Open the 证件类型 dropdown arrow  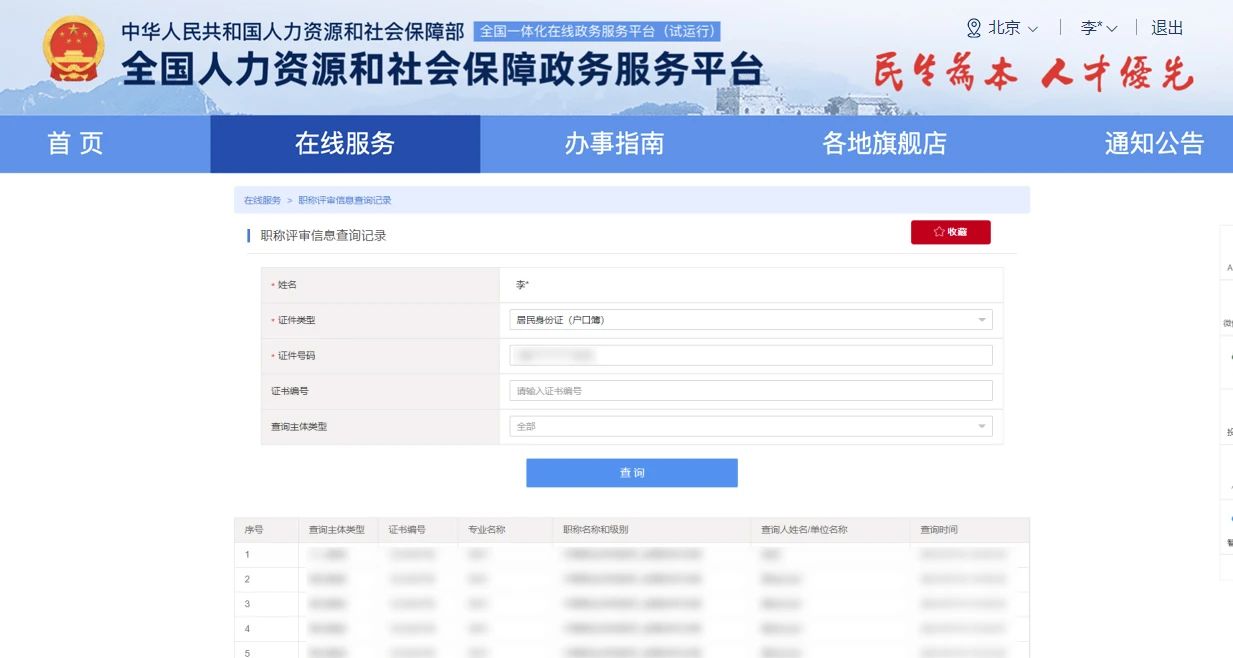click(x=982, y=320)
